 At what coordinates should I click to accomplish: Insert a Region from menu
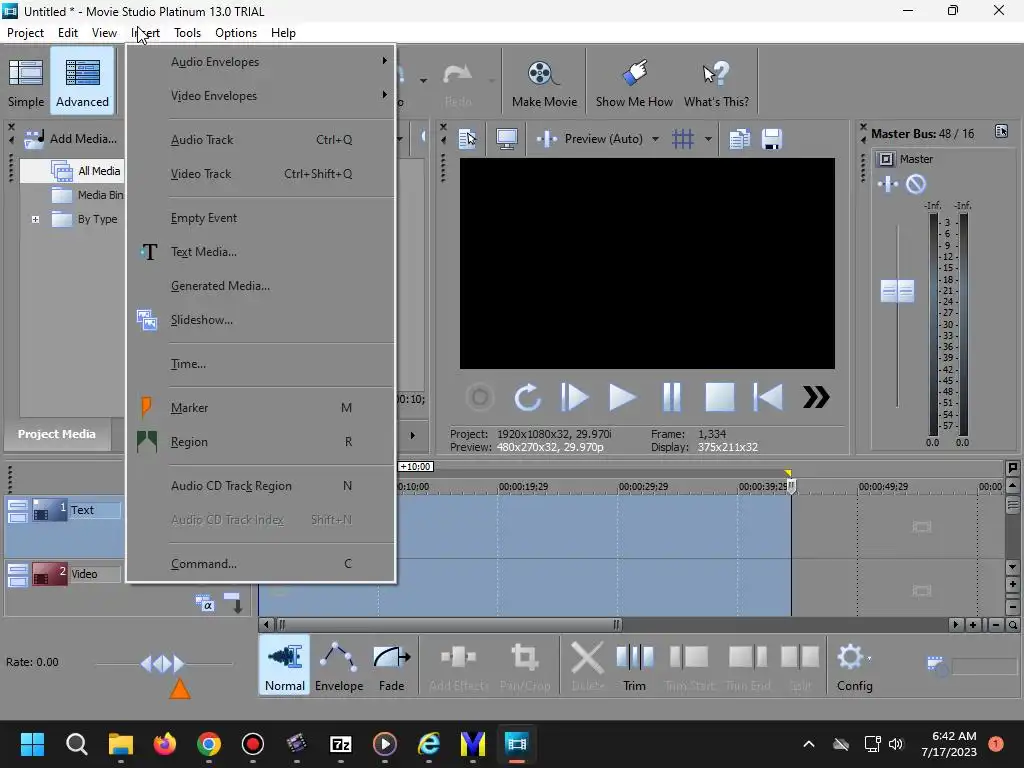pos(261,441)
